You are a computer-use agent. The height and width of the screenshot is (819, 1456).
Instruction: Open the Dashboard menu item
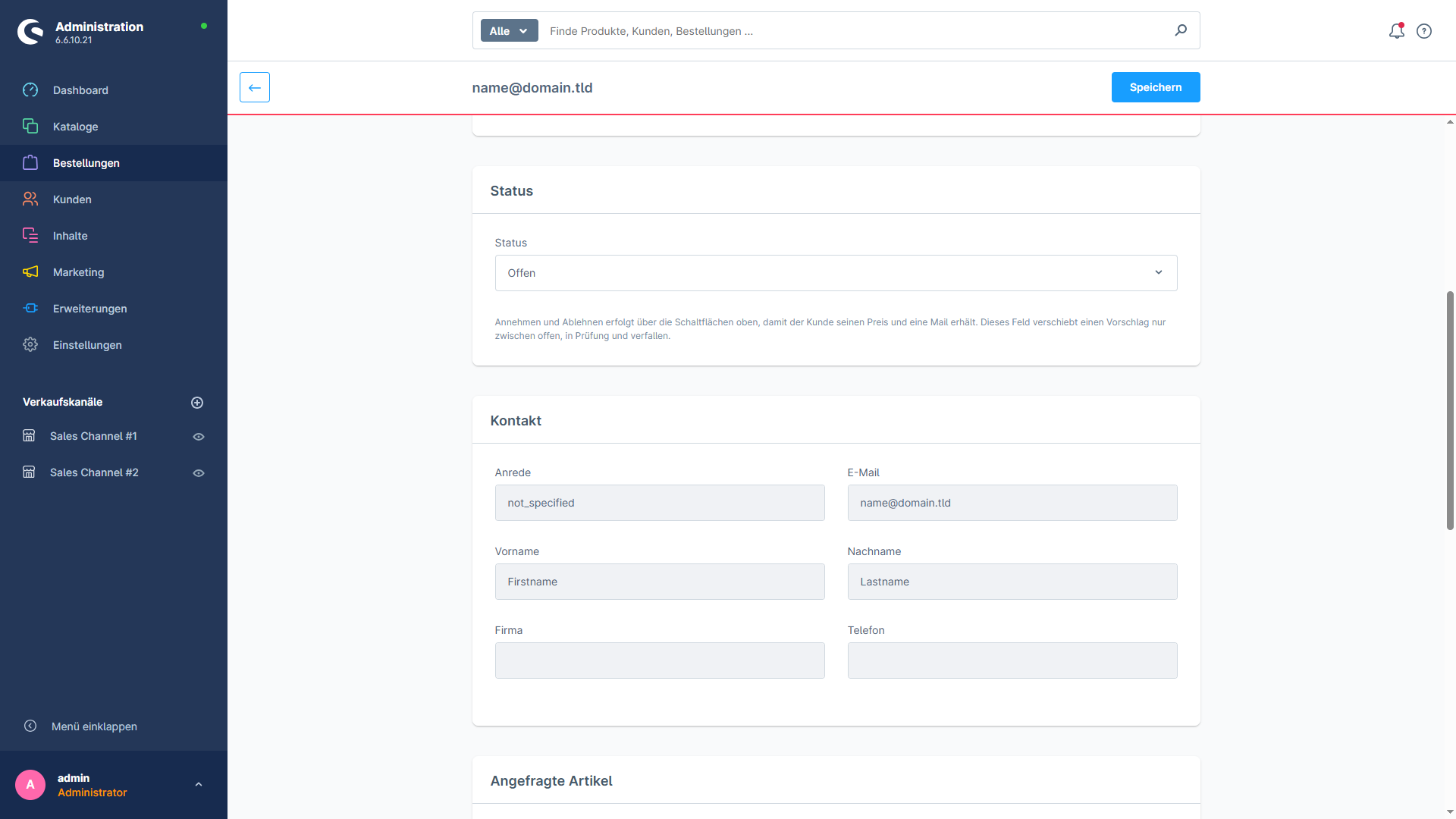tap(114, 90)
